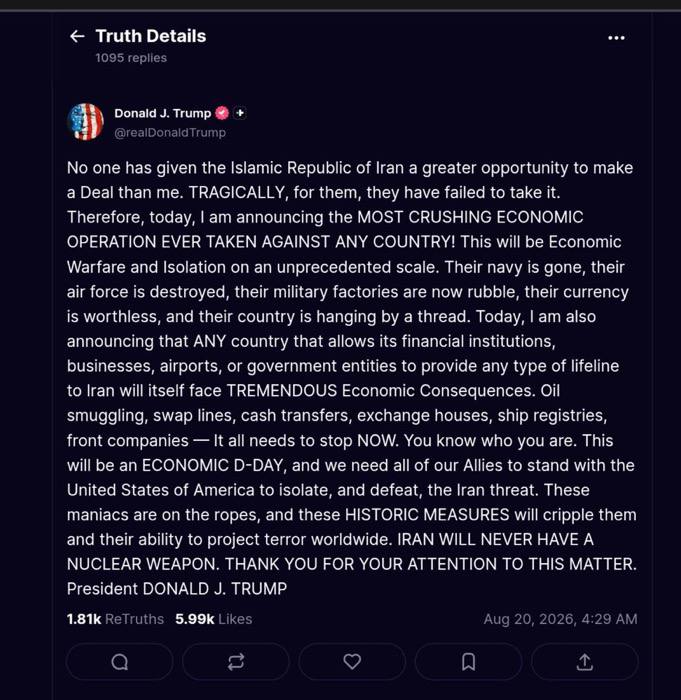
Task: Click the Truth Details header title
Action: point(151,36)
